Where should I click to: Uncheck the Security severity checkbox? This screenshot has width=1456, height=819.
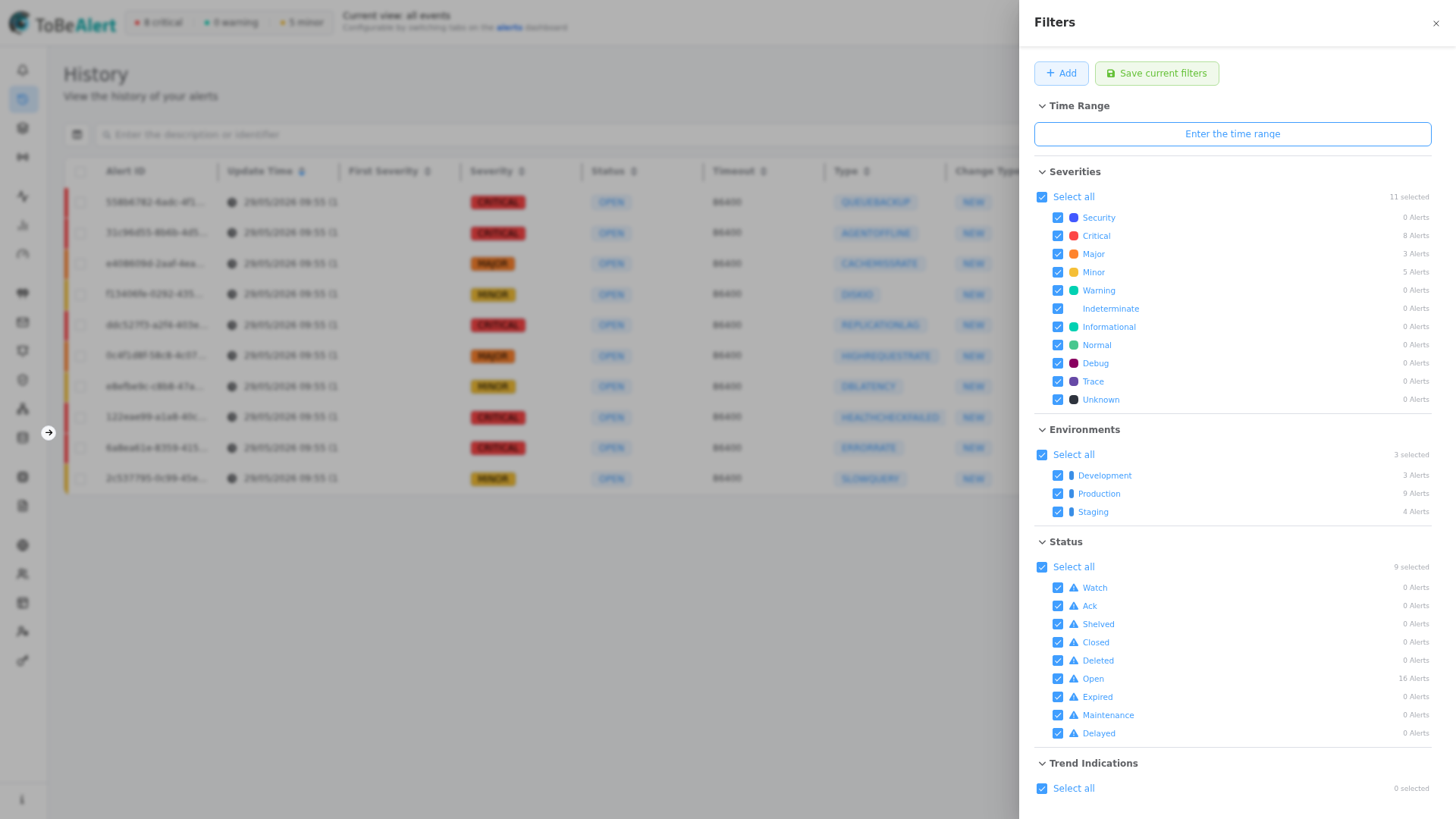click(x=1058, y=218)
